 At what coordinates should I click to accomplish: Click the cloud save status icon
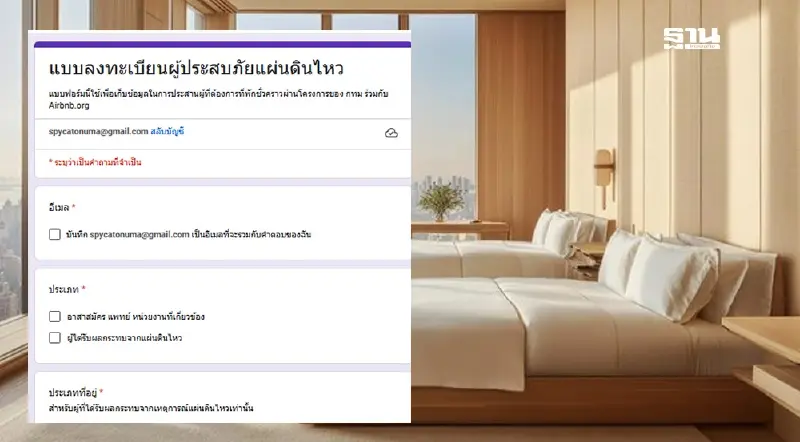pos(391,133)
